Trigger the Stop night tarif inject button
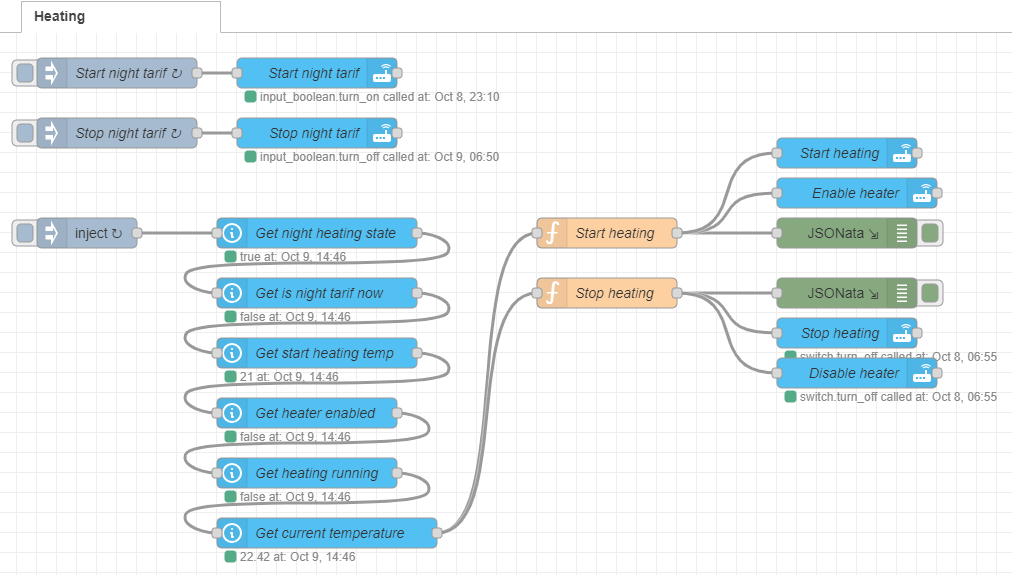1012x575 pixels. pos(25,133)
